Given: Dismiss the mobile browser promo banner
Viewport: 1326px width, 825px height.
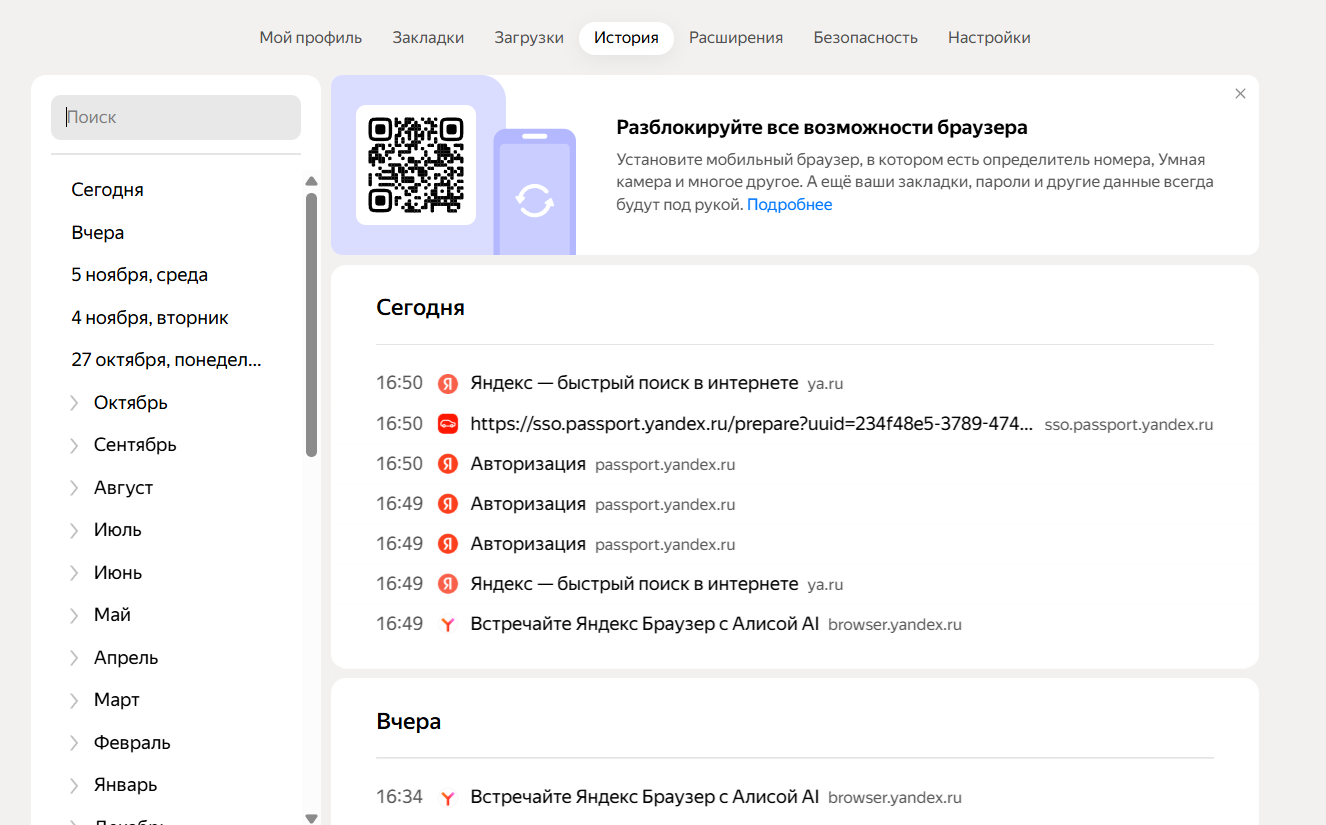Looking at the screenshot, I should [1240, 93].
